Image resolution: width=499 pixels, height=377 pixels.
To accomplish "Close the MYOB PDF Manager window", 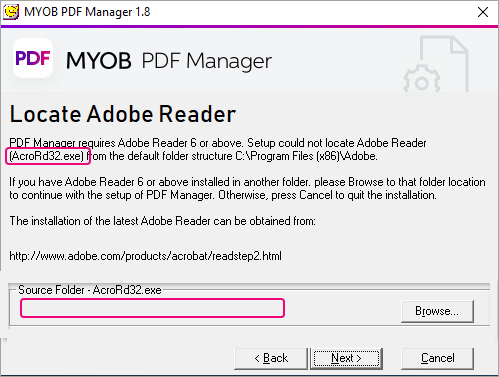I will click(x=483, y=12).
